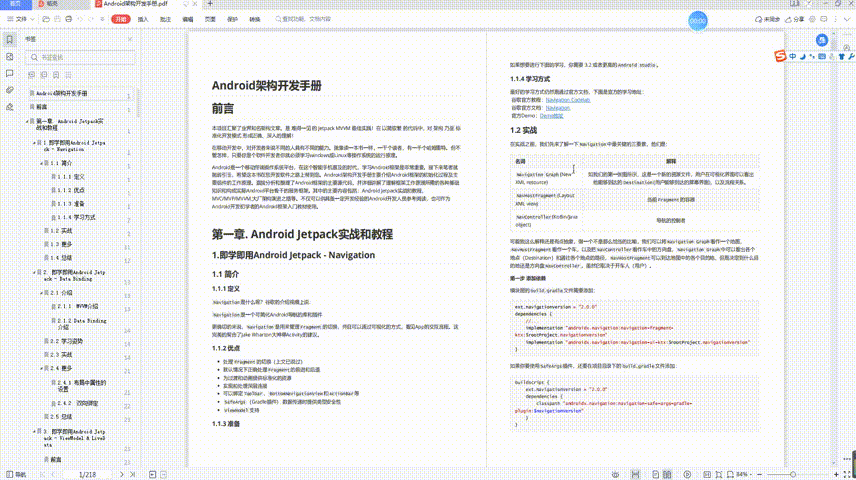Image resolution: width=856 pixels, height=480 pixels.
Task: Open the 文件 file menu dropdown
Action: pyautogui.click(x=20, y=19)
